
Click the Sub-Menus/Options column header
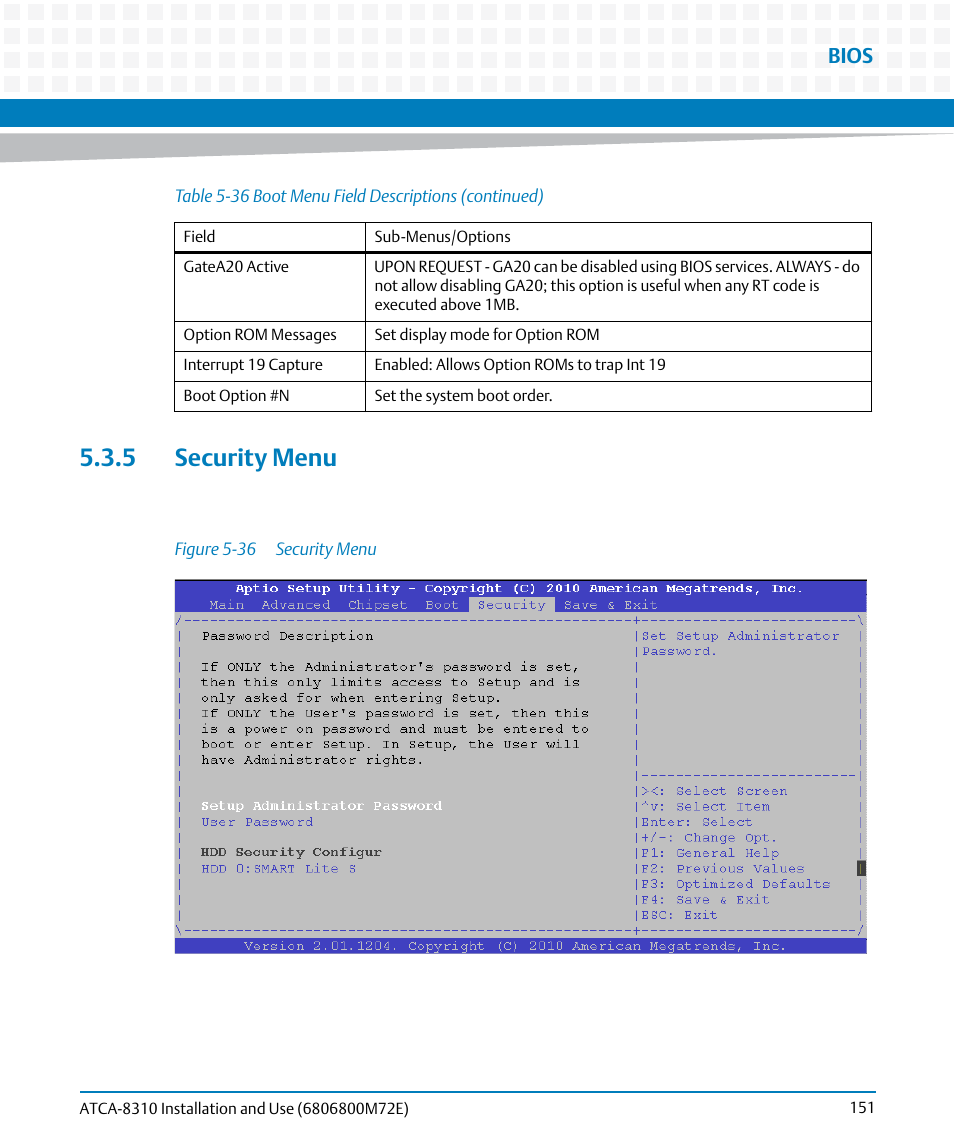(x=618, y=237)
